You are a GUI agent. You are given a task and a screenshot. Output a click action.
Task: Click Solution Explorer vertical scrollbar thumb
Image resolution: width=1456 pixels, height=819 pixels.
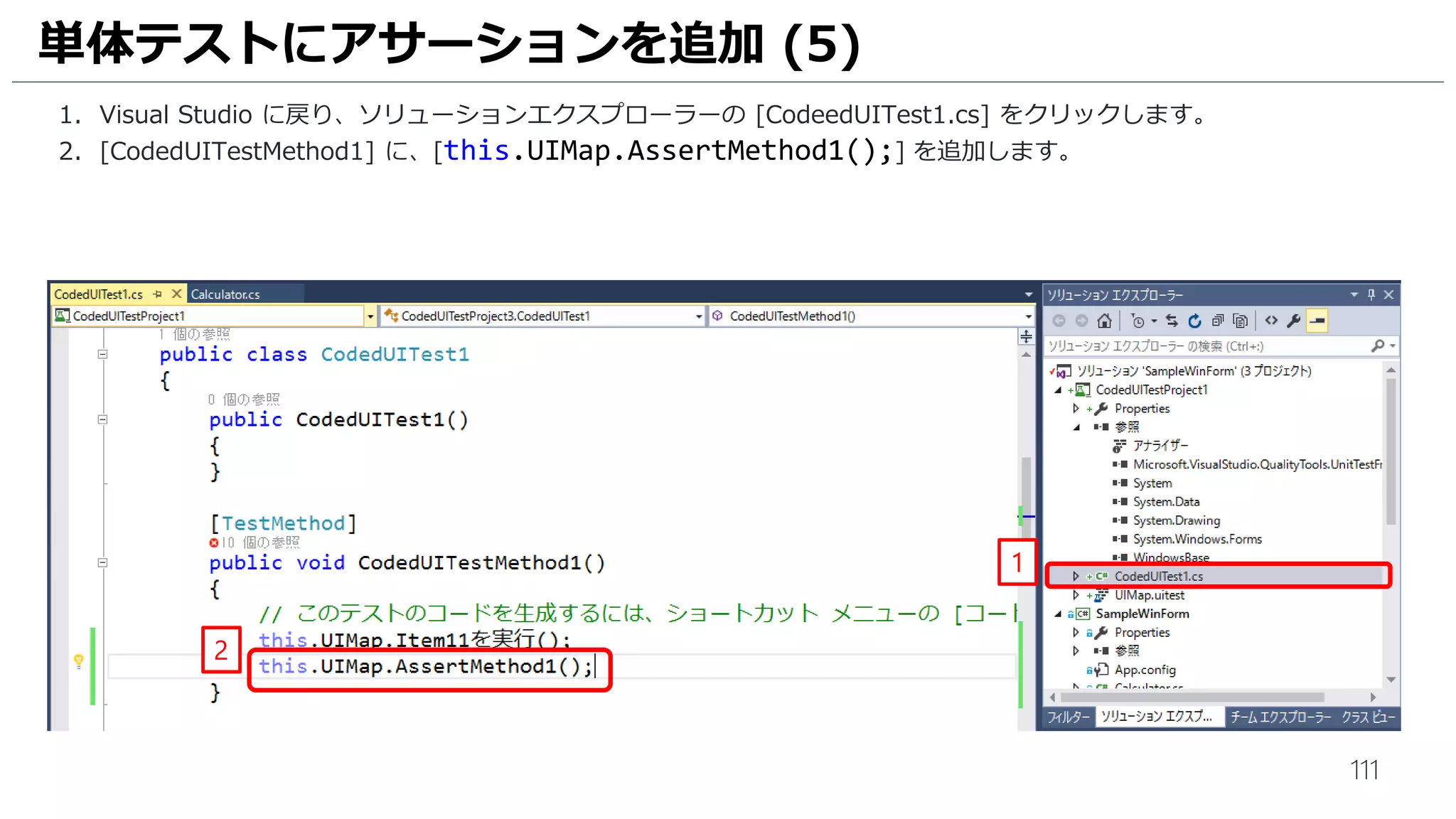click(1391, 451)
